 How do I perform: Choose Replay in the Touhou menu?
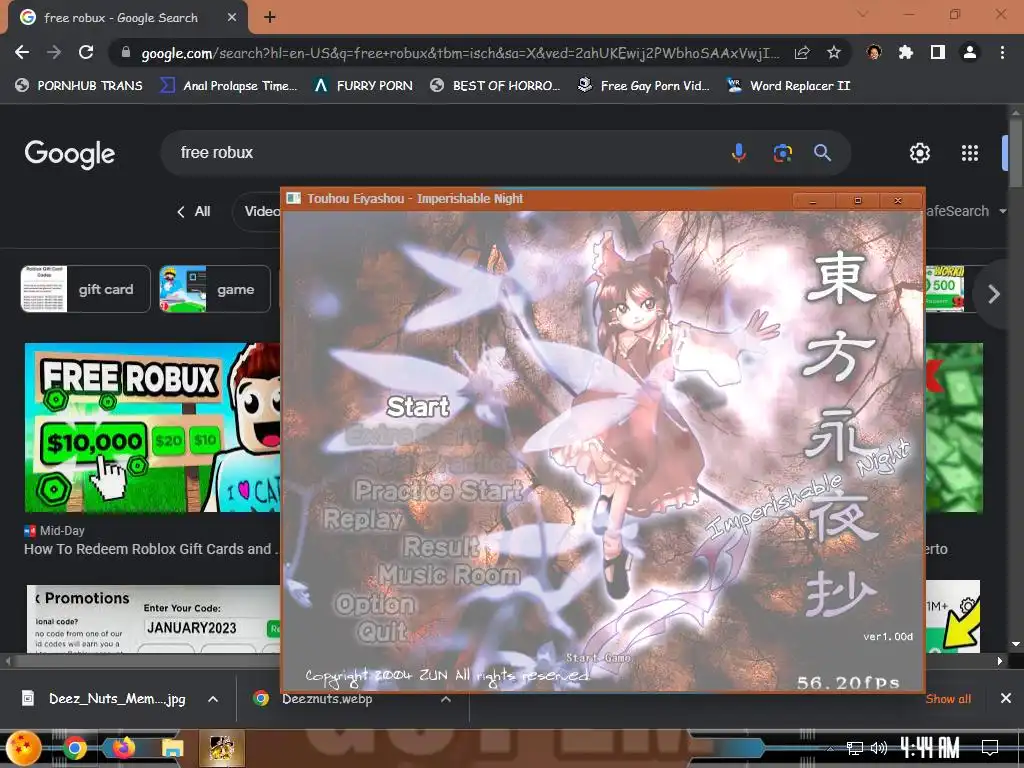tap(364, 519)
